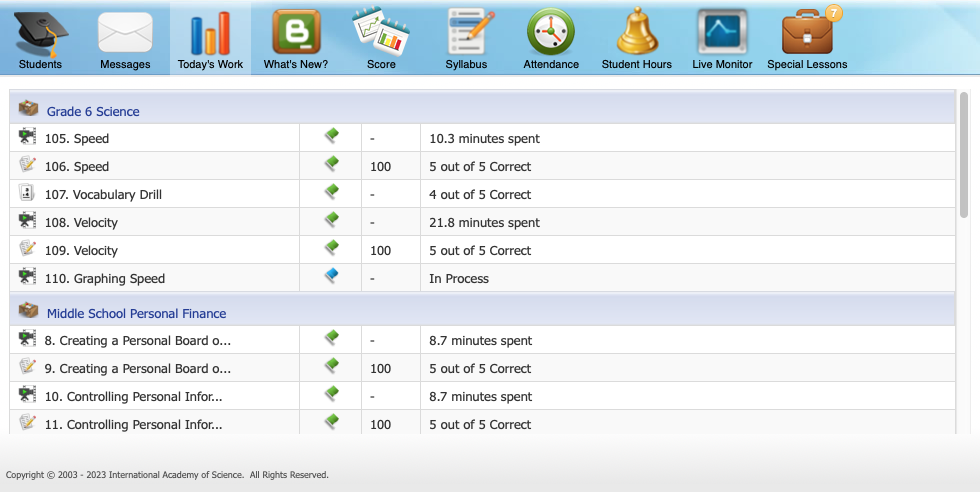980x492 pixels.
Task: Open the Students graduation cap icon
Action: pyautogui.click(x=40, y=33)
